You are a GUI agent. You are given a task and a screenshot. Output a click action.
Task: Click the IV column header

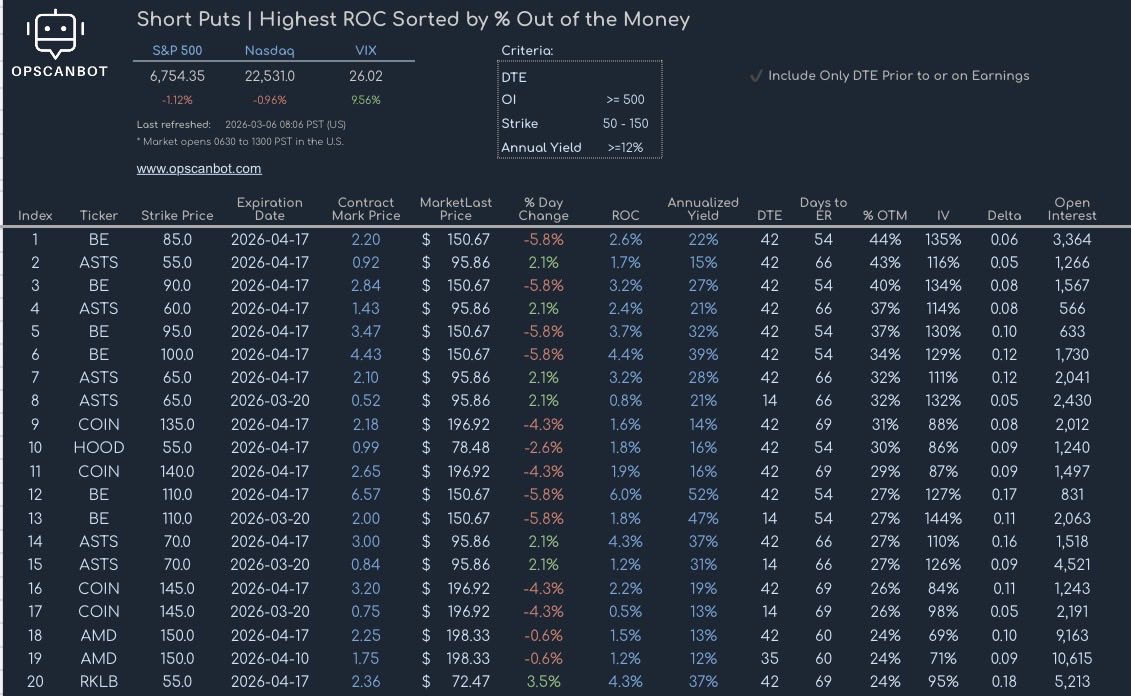click(x=943, y=215)
